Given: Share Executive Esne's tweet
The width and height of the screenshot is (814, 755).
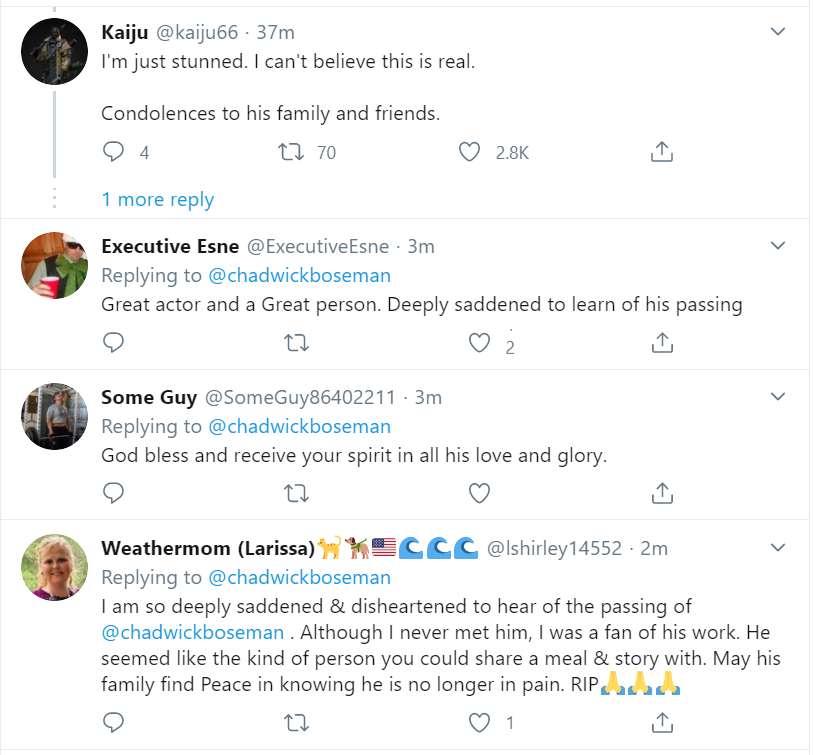Looking at the screenshot, I should [661, 343].
